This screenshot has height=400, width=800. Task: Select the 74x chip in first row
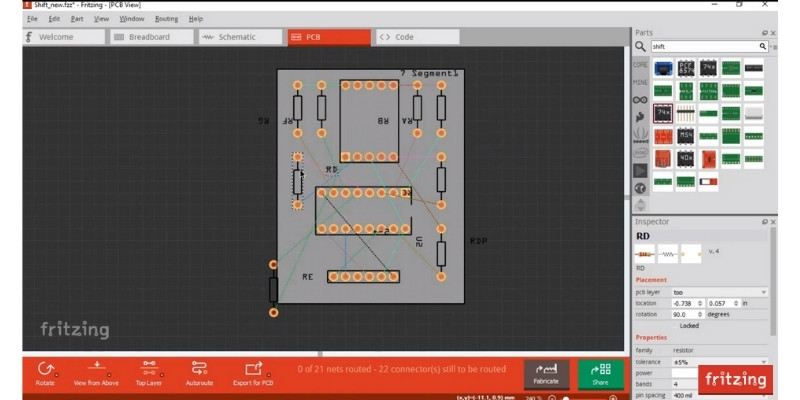(x=708, y=68)
